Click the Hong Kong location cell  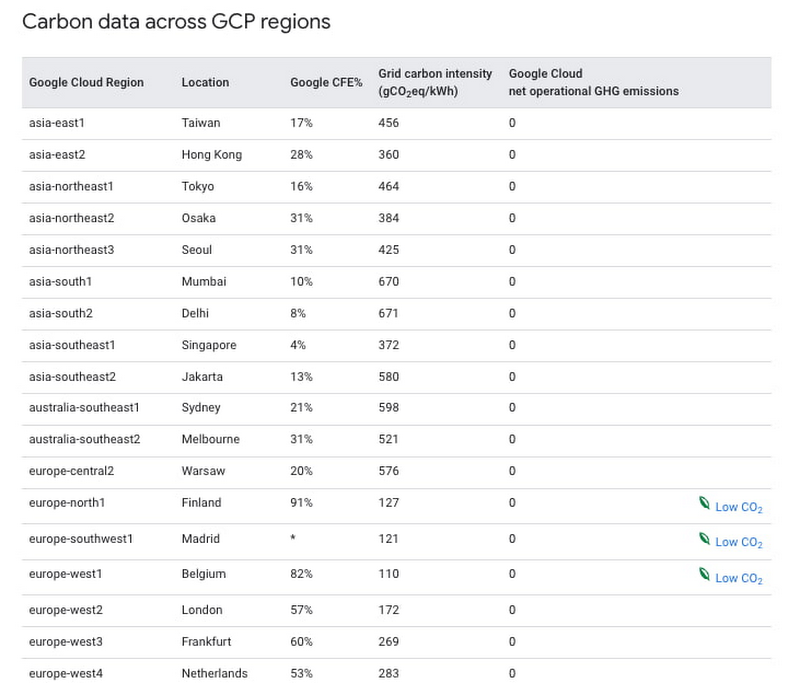click(212, 155)
